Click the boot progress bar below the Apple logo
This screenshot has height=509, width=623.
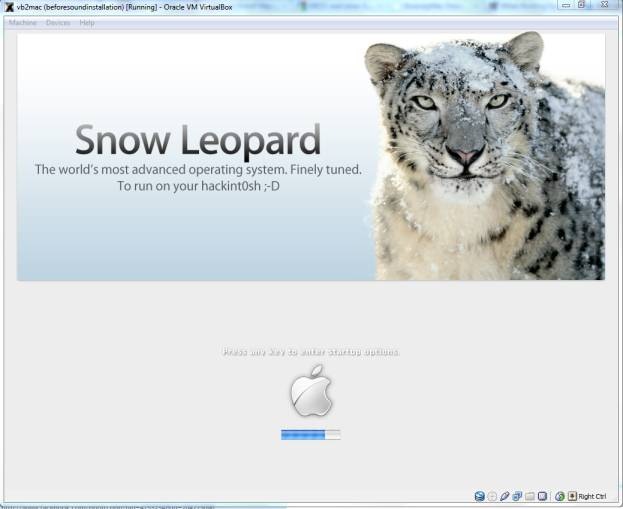pos(311,435)
